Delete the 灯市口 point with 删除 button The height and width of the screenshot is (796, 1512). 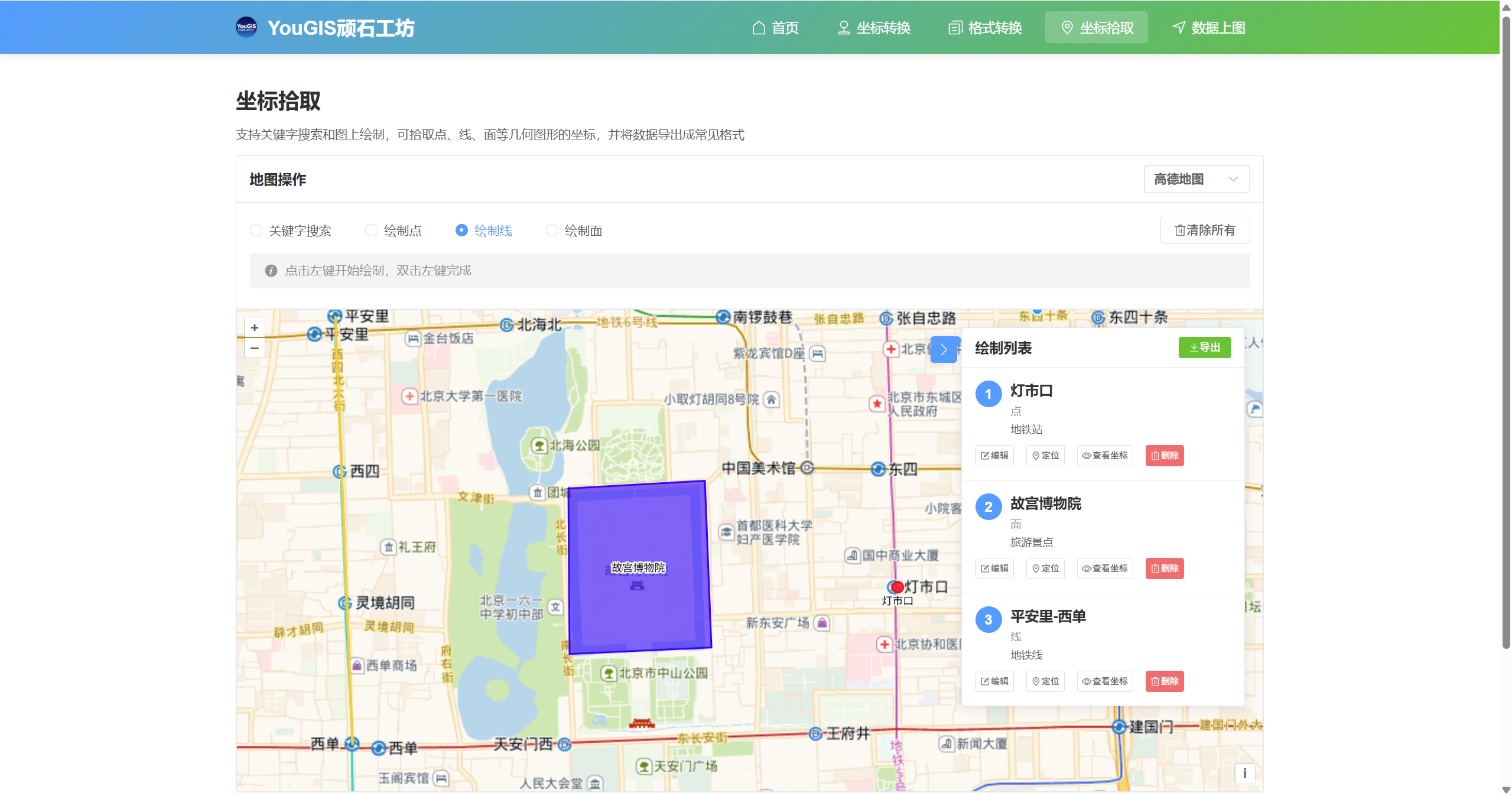1164,455
